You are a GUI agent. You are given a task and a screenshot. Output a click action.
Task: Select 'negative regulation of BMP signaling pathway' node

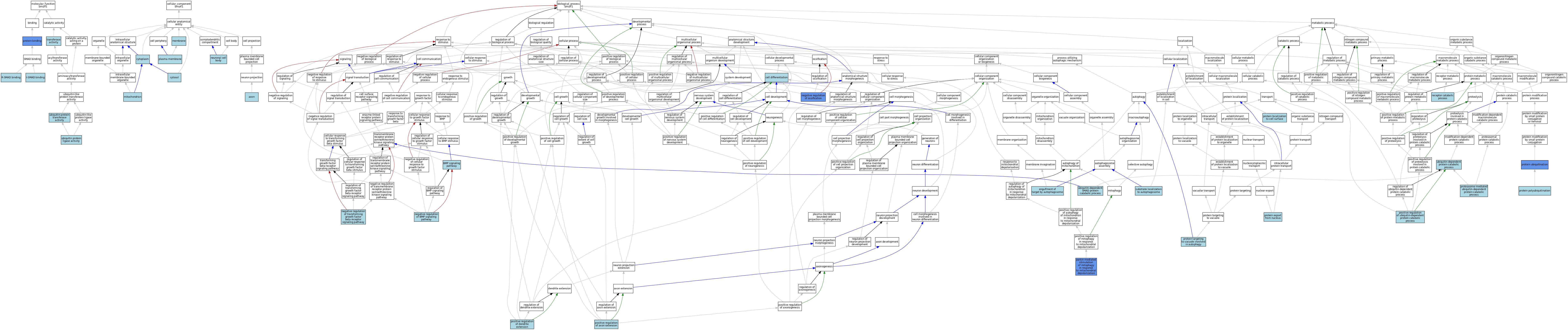click(x=426, y=217)
